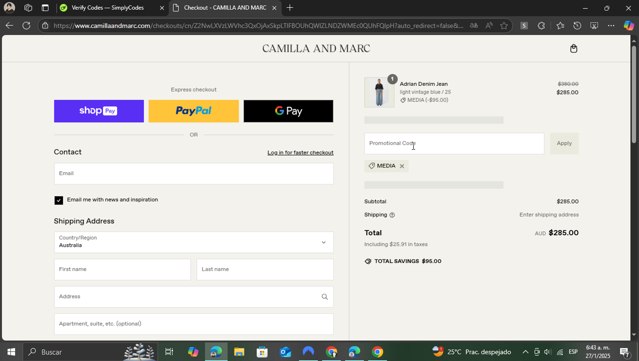Open the workspaces icon
The width and height of the screenshot is (639, 361).
28,8
